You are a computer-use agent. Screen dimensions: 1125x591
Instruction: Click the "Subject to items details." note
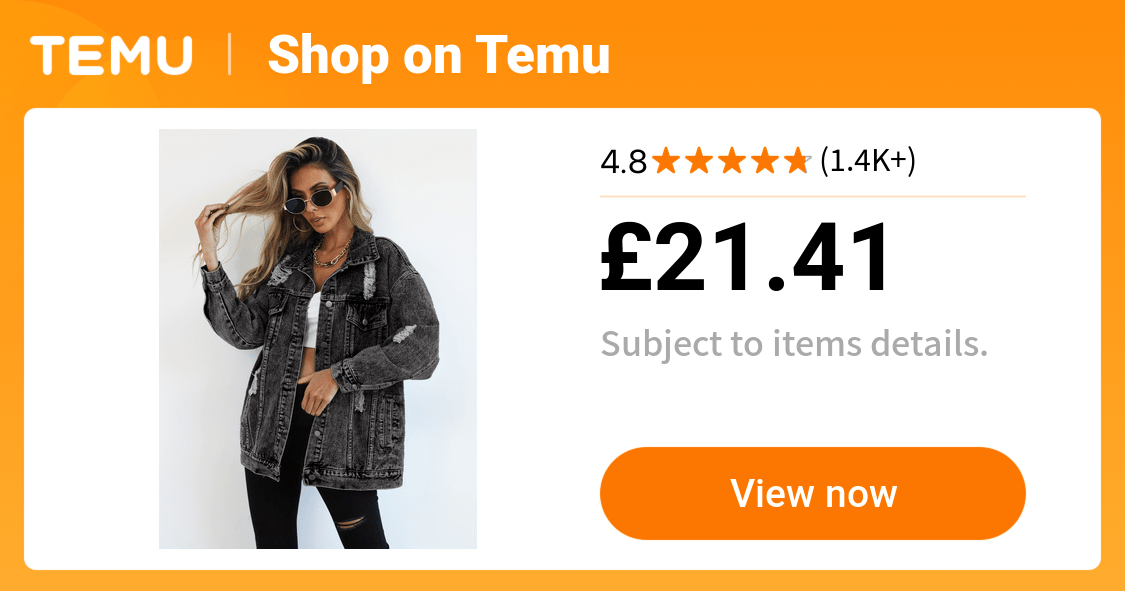pyautogui.click(x=794, y=344)
